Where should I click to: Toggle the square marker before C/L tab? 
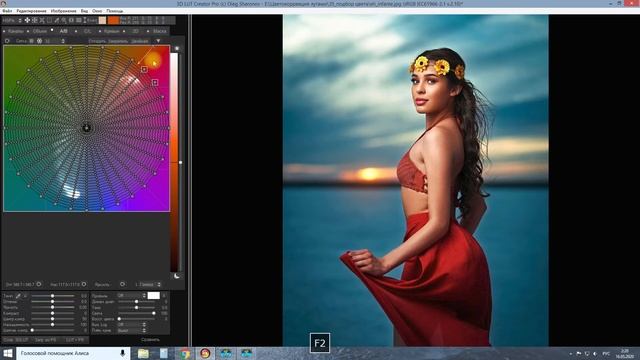click(76, 31)
